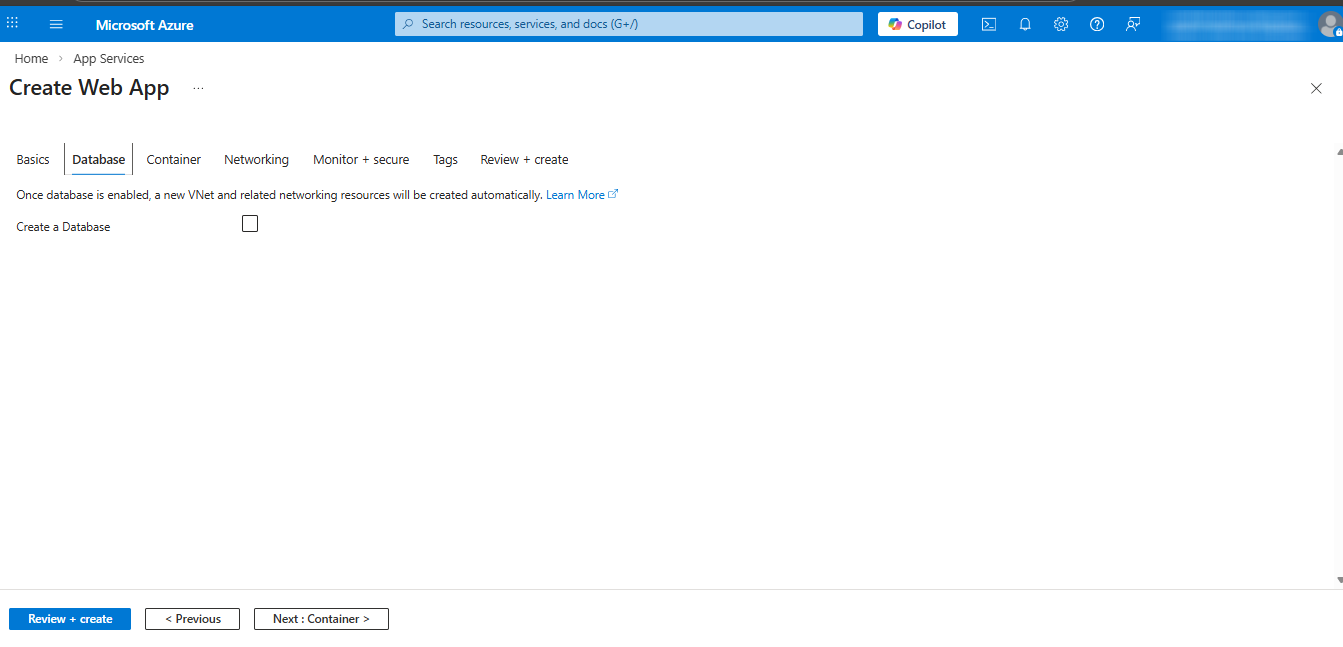
Task: Close the Create Web App blade
Action: pos(1316,88)
